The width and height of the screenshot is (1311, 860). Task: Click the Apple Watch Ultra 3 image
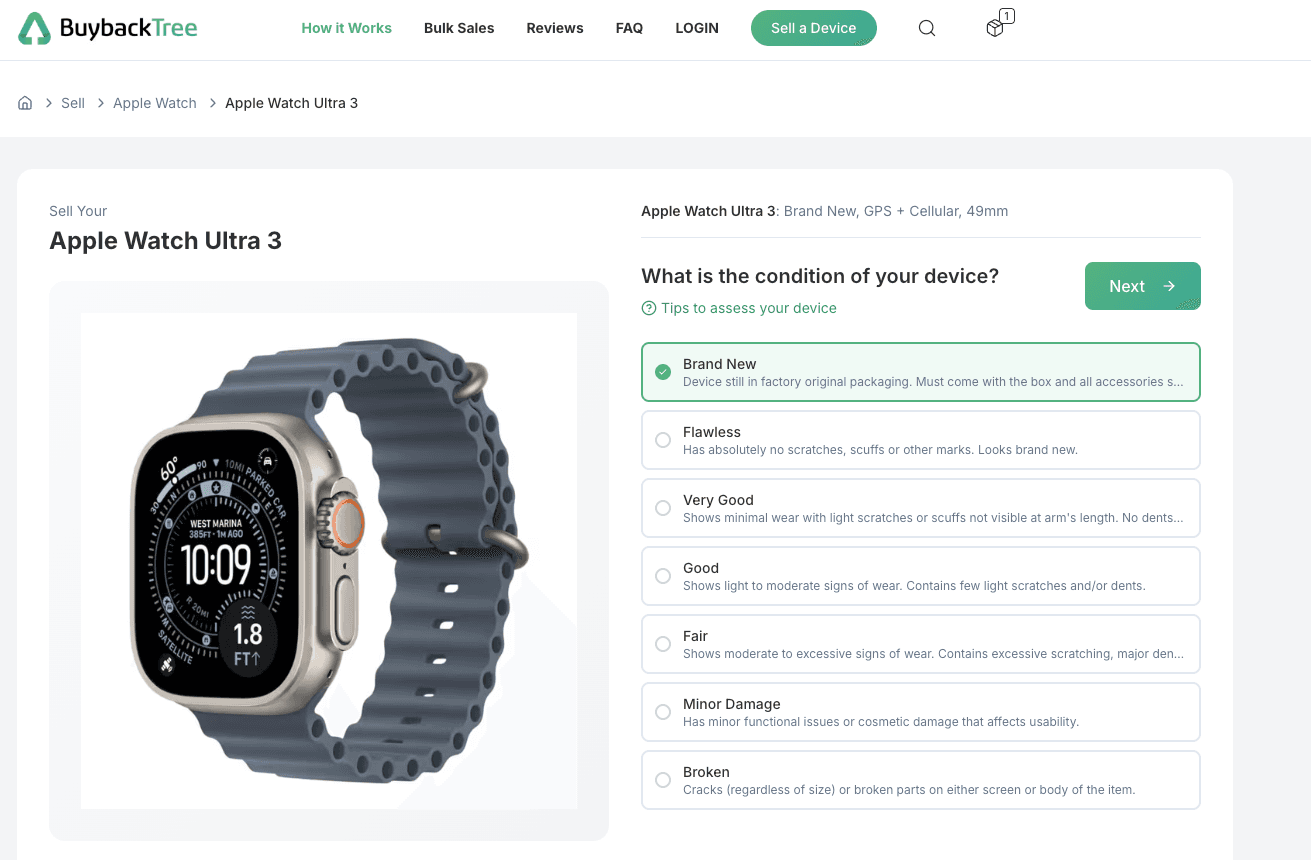click(x=329, y=561)
